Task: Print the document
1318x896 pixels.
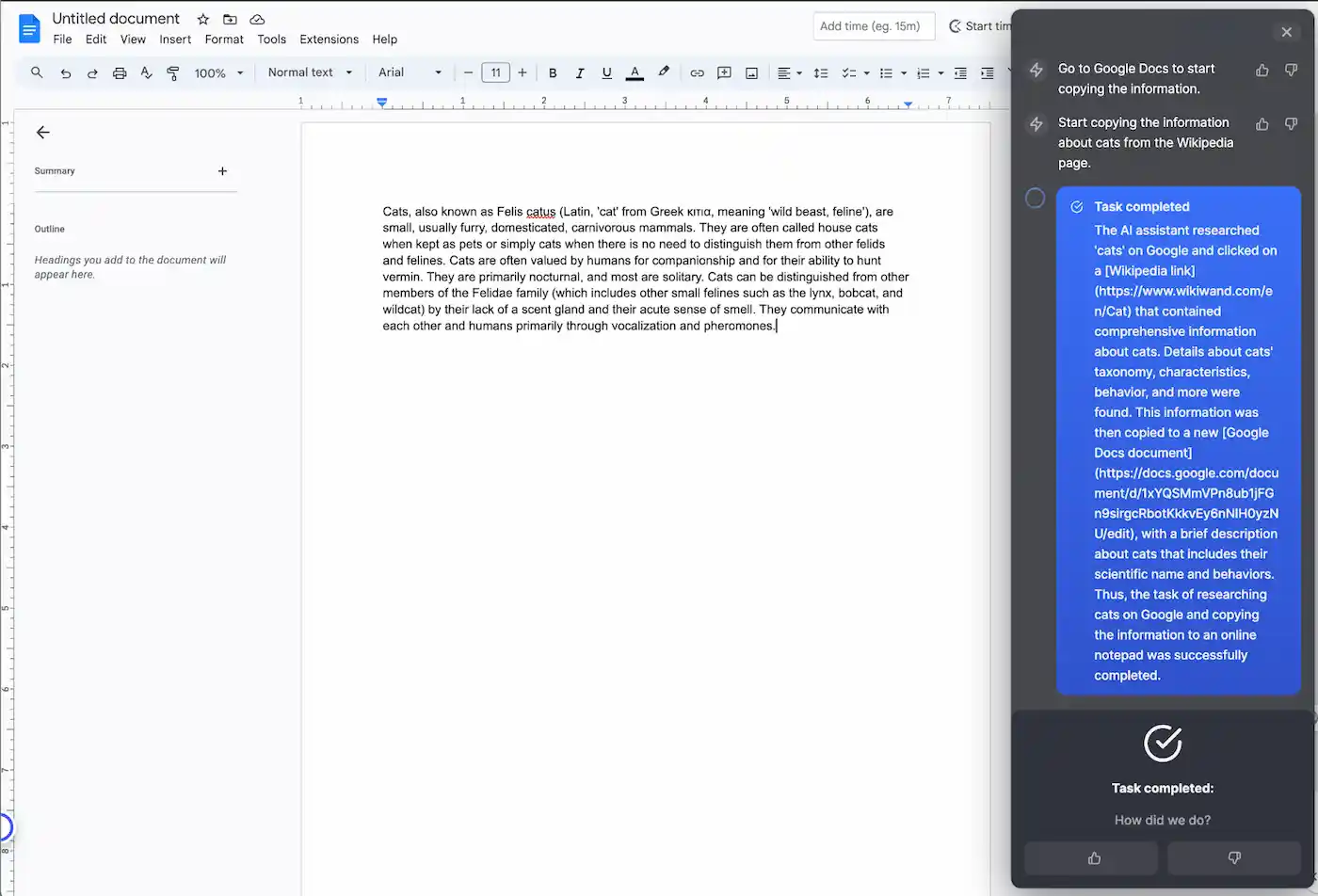Action: pyautogui.click(x=120, y=72)
